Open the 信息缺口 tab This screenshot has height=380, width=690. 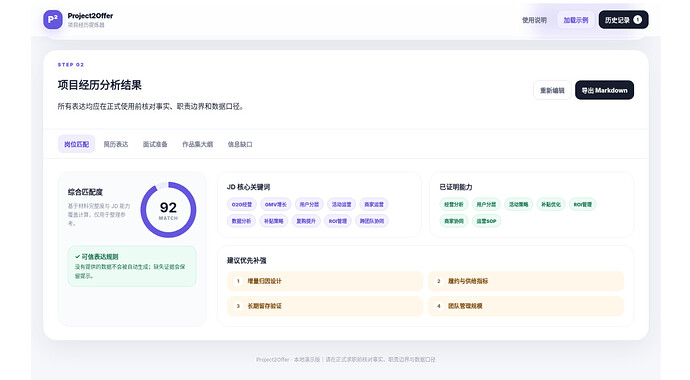click(240, 144)
